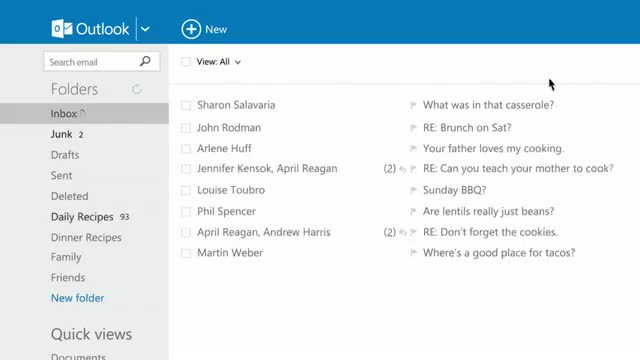Open Are lentils really just beans? email
This screenshot has width=640, height=360.
click(x=488, y=211)
